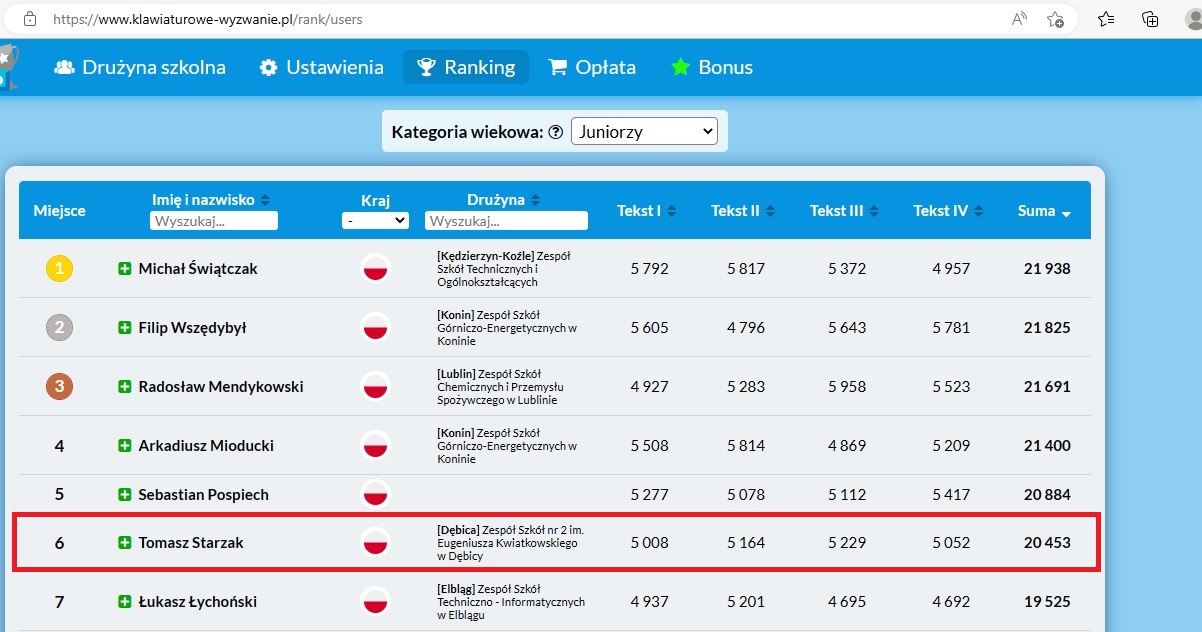The image size is (1202, 632).
Task: Expand details for Radosław Mendykowski
Action: click(125, 387)
